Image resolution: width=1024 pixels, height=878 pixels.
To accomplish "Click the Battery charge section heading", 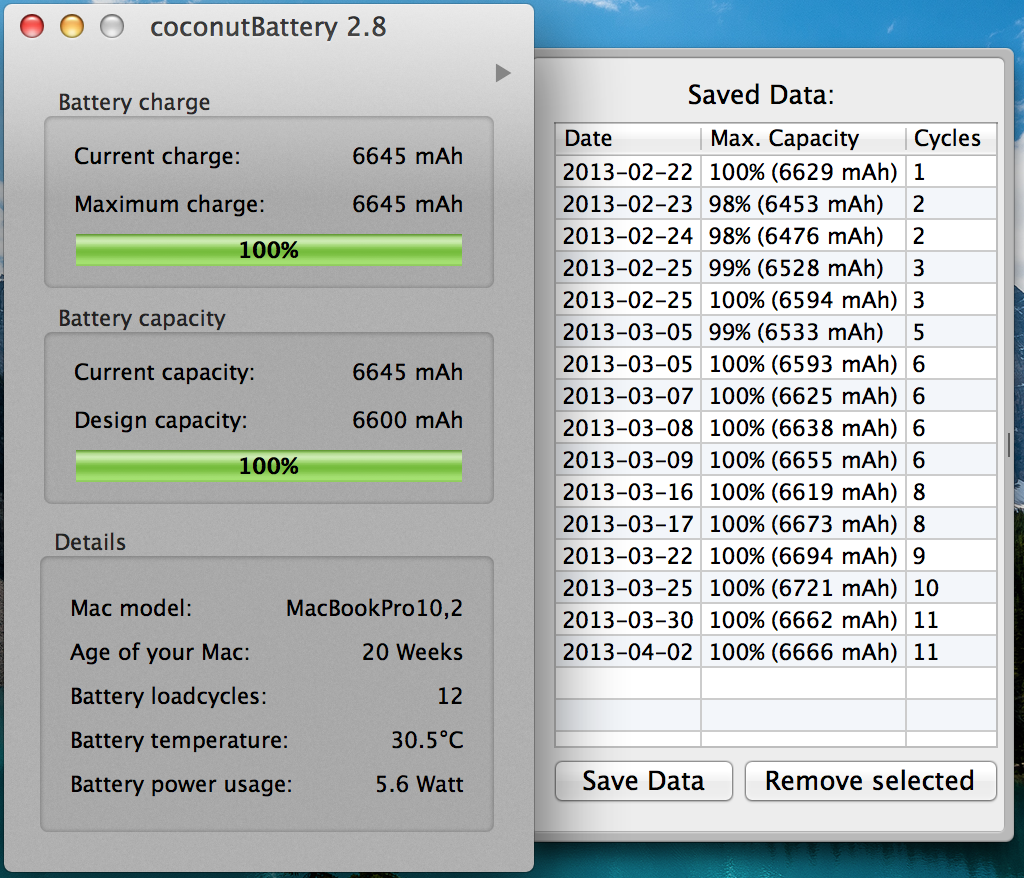I will pos(134,103).
